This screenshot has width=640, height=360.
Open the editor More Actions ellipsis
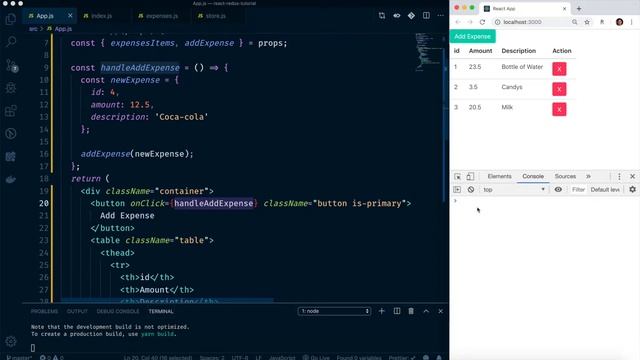(440, 16)
